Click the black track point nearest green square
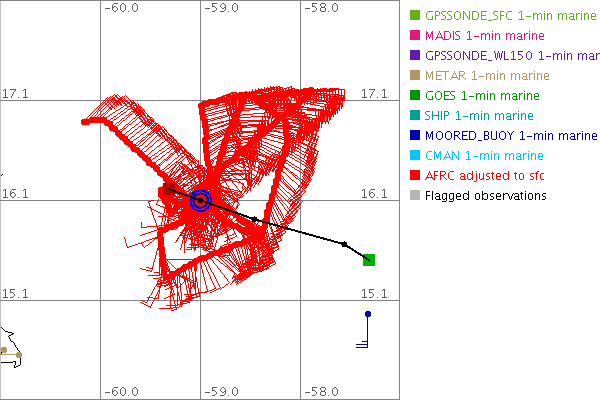600x400 pixels. [344, 244]
